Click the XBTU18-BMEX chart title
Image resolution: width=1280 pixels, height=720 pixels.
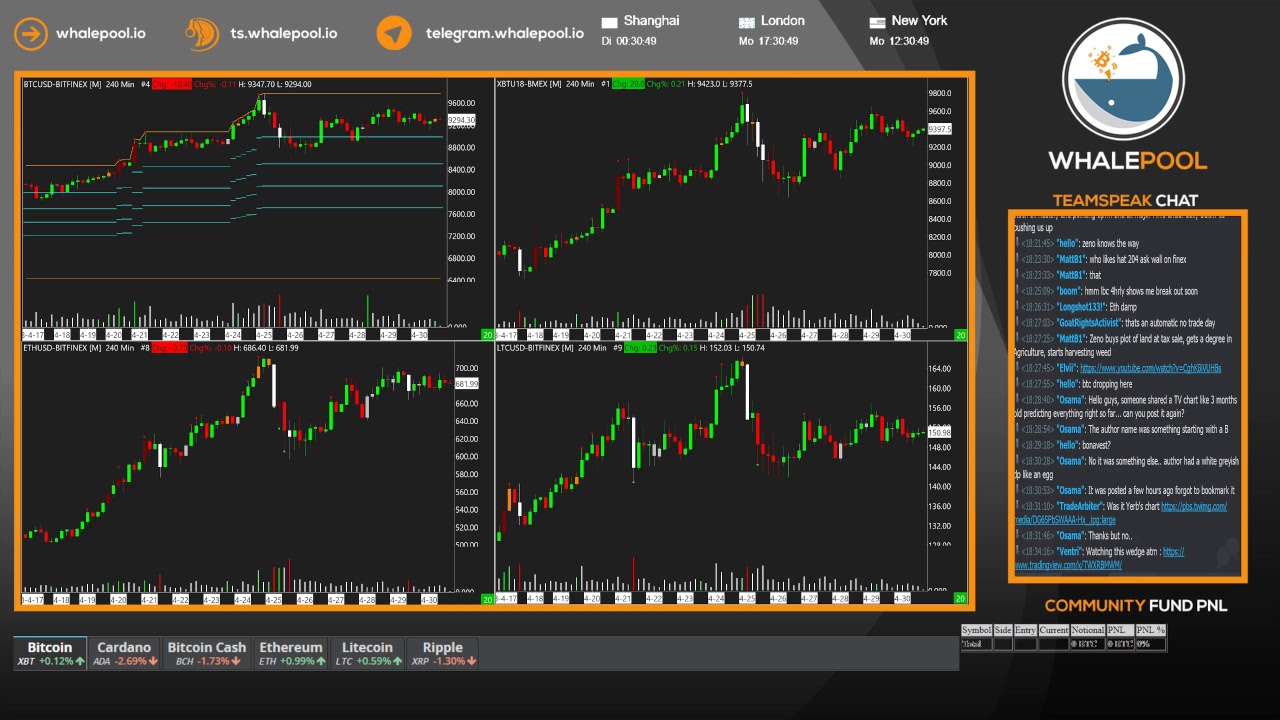tap(528, 84)
